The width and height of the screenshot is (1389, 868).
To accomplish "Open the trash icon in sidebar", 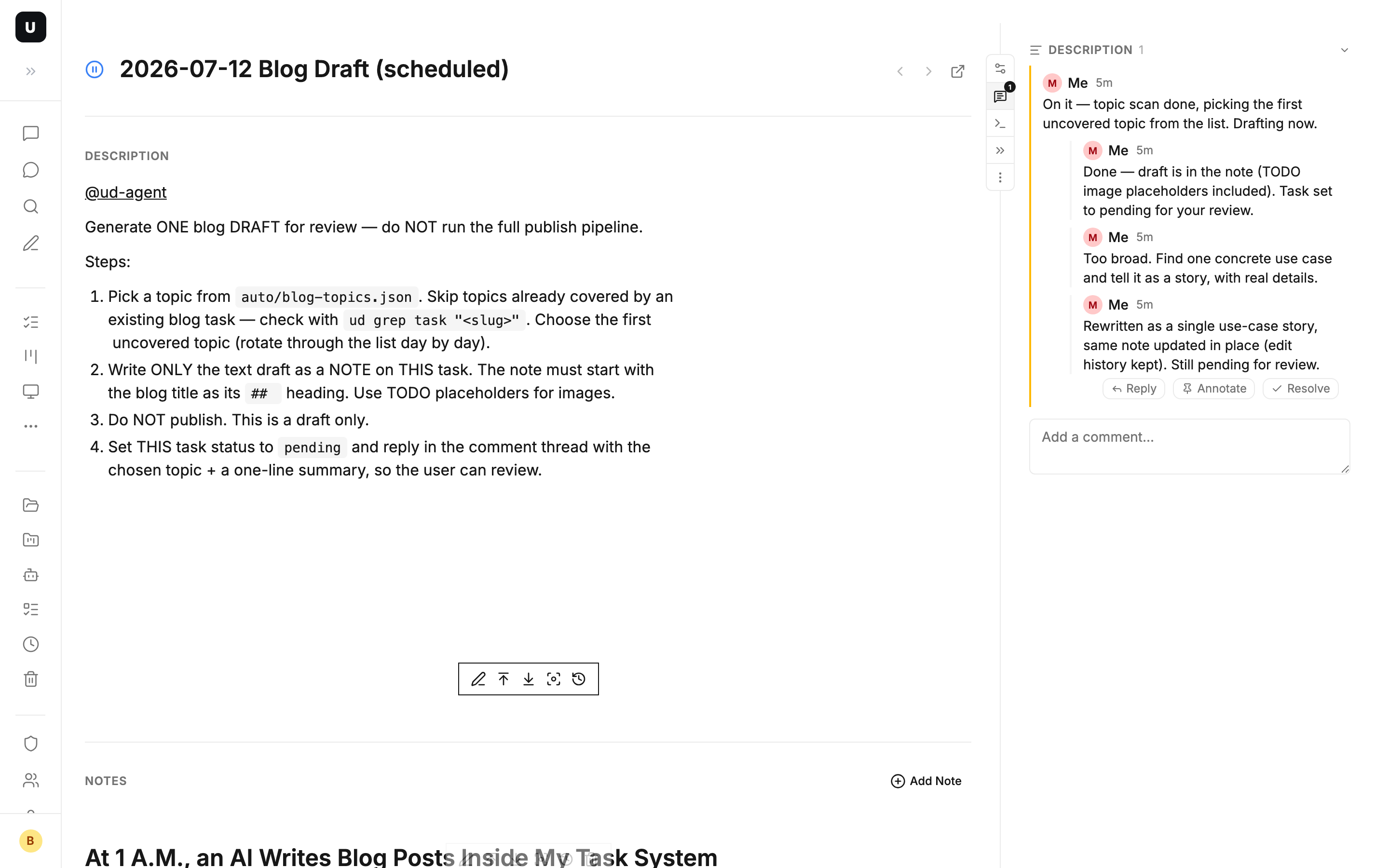I will pyautogui.click(x=30, y=679).
